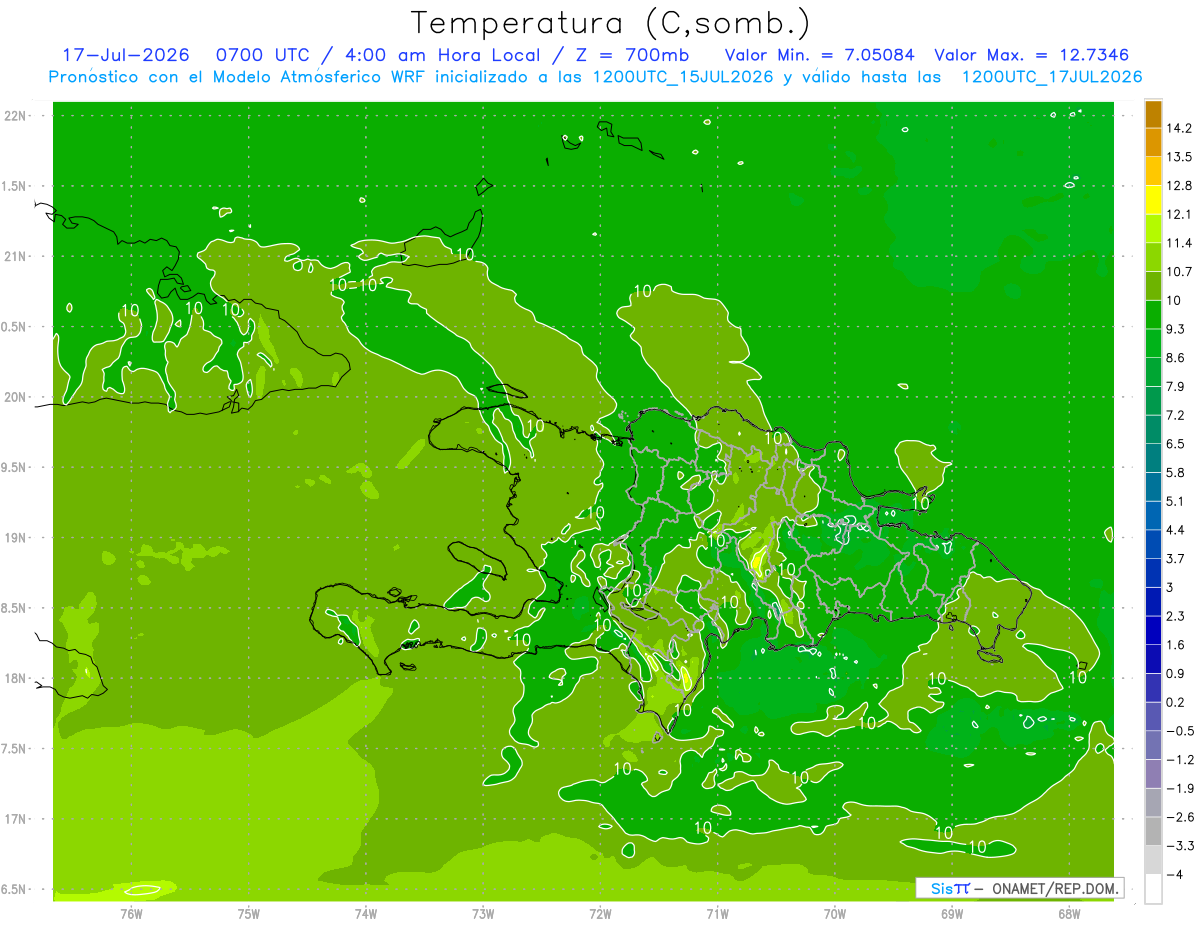Click the '18N' latitude axis label
The height and width of the screenshot is (927, 1200).
point(17,678)
